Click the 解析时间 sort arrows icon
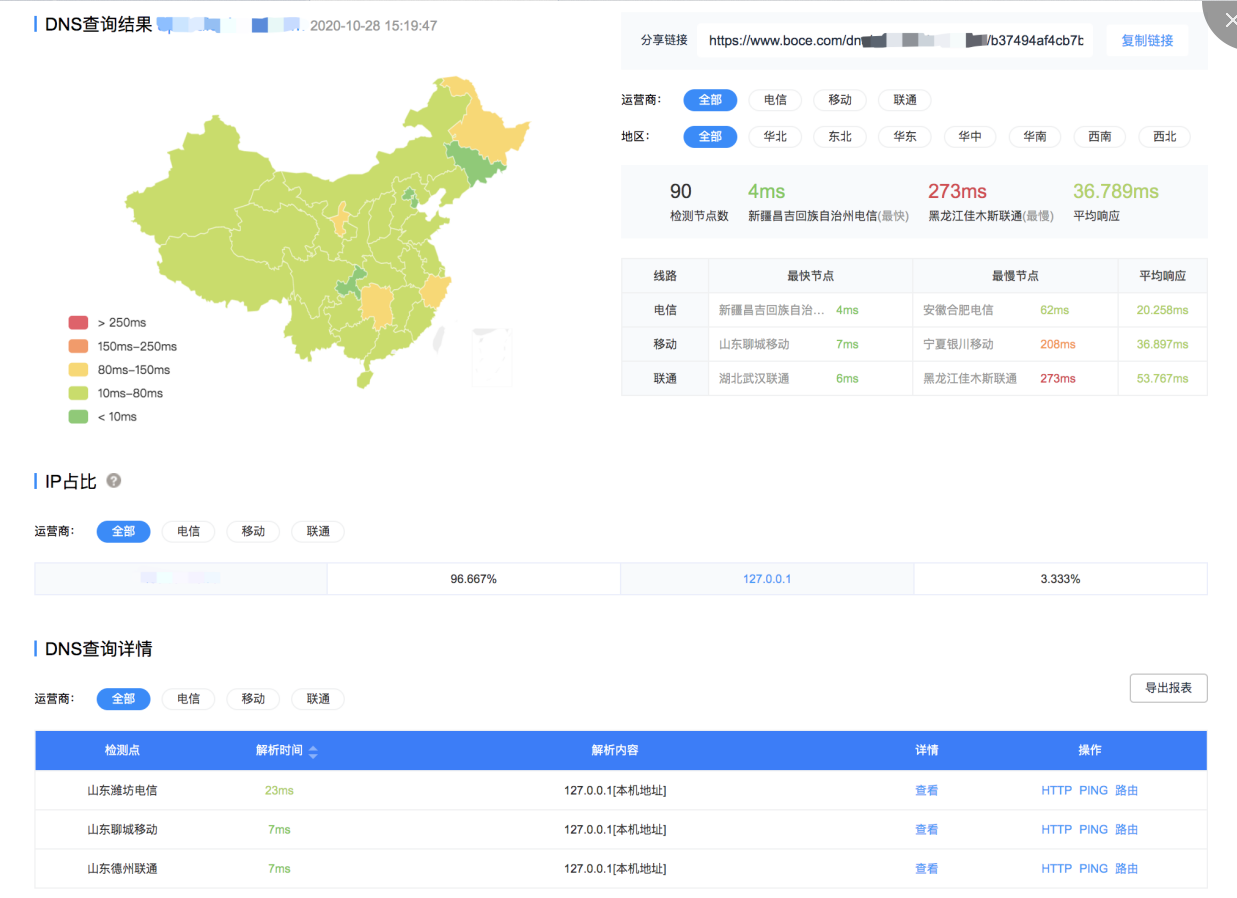Screen dimensions: 1237x898 (x=313, y=751)
